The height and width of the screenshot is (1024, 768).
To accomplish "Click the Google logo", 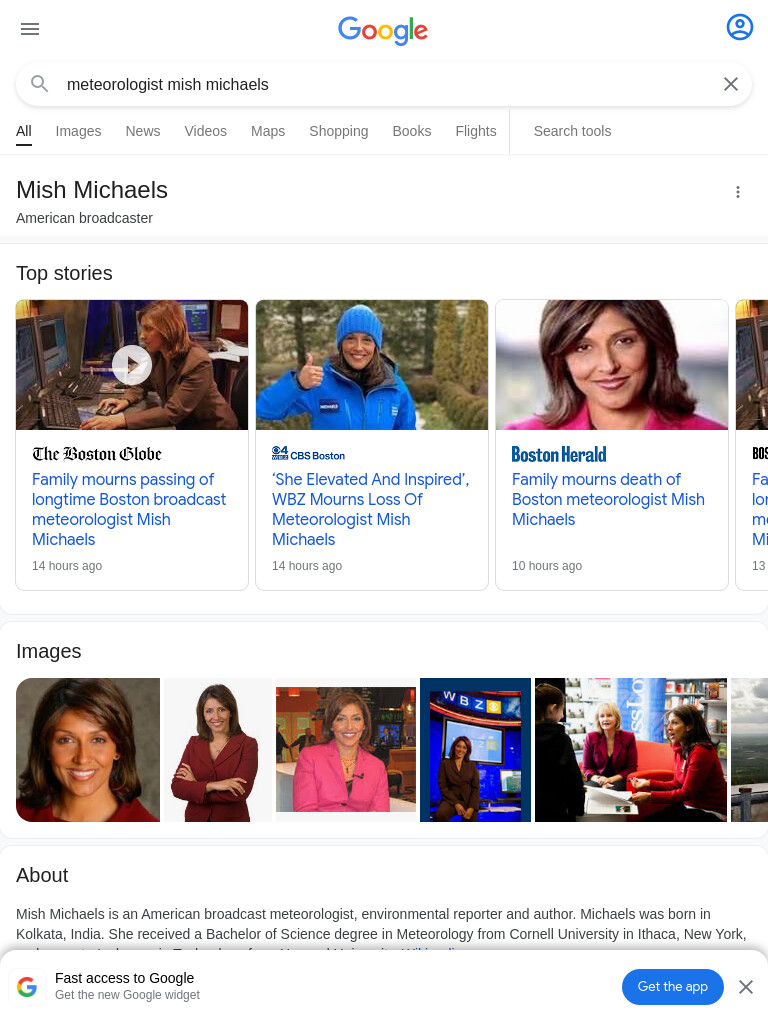I will [x=383, y=30].
